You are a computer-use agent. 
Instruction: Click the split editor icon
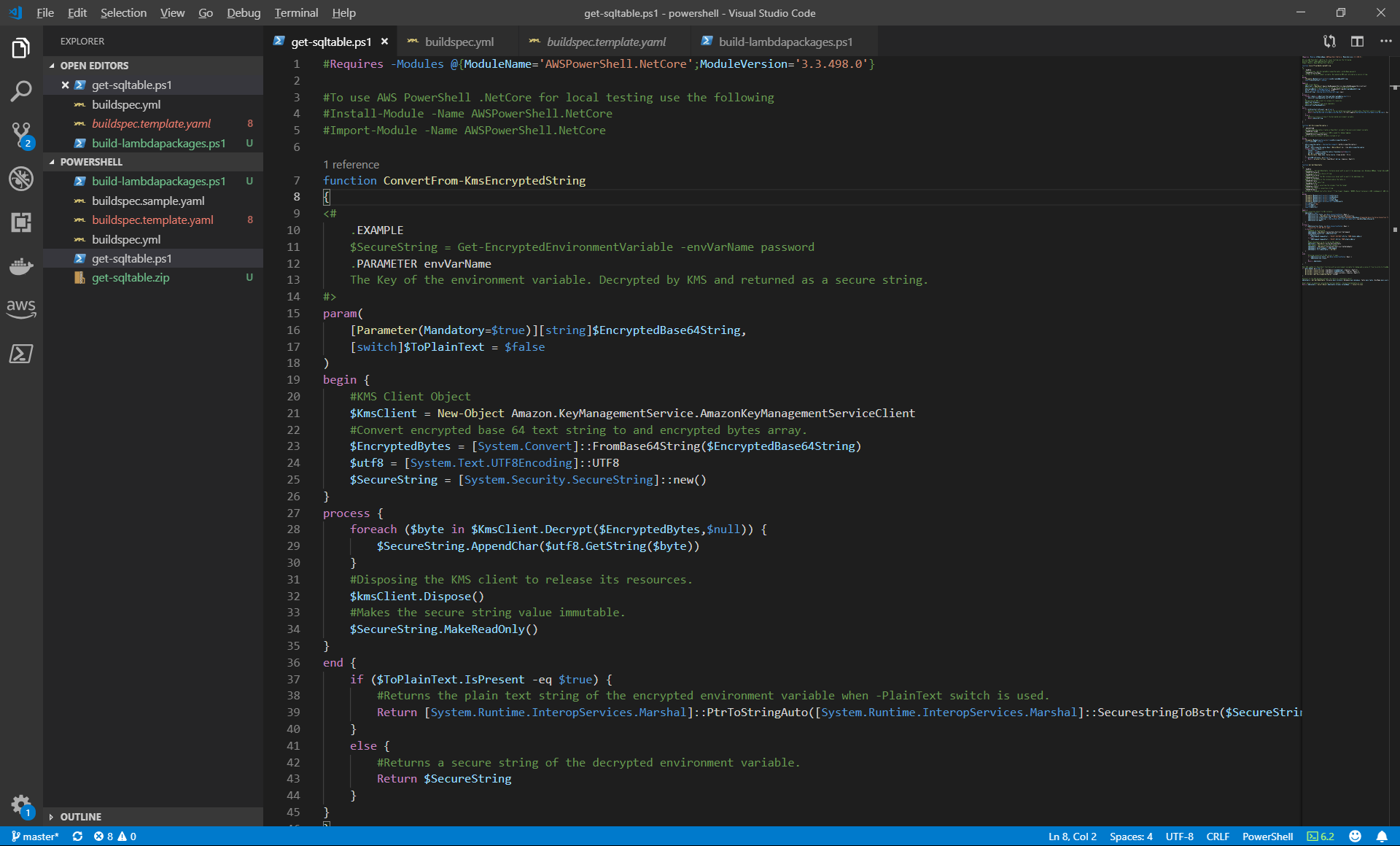click(x=1357, y=42)
